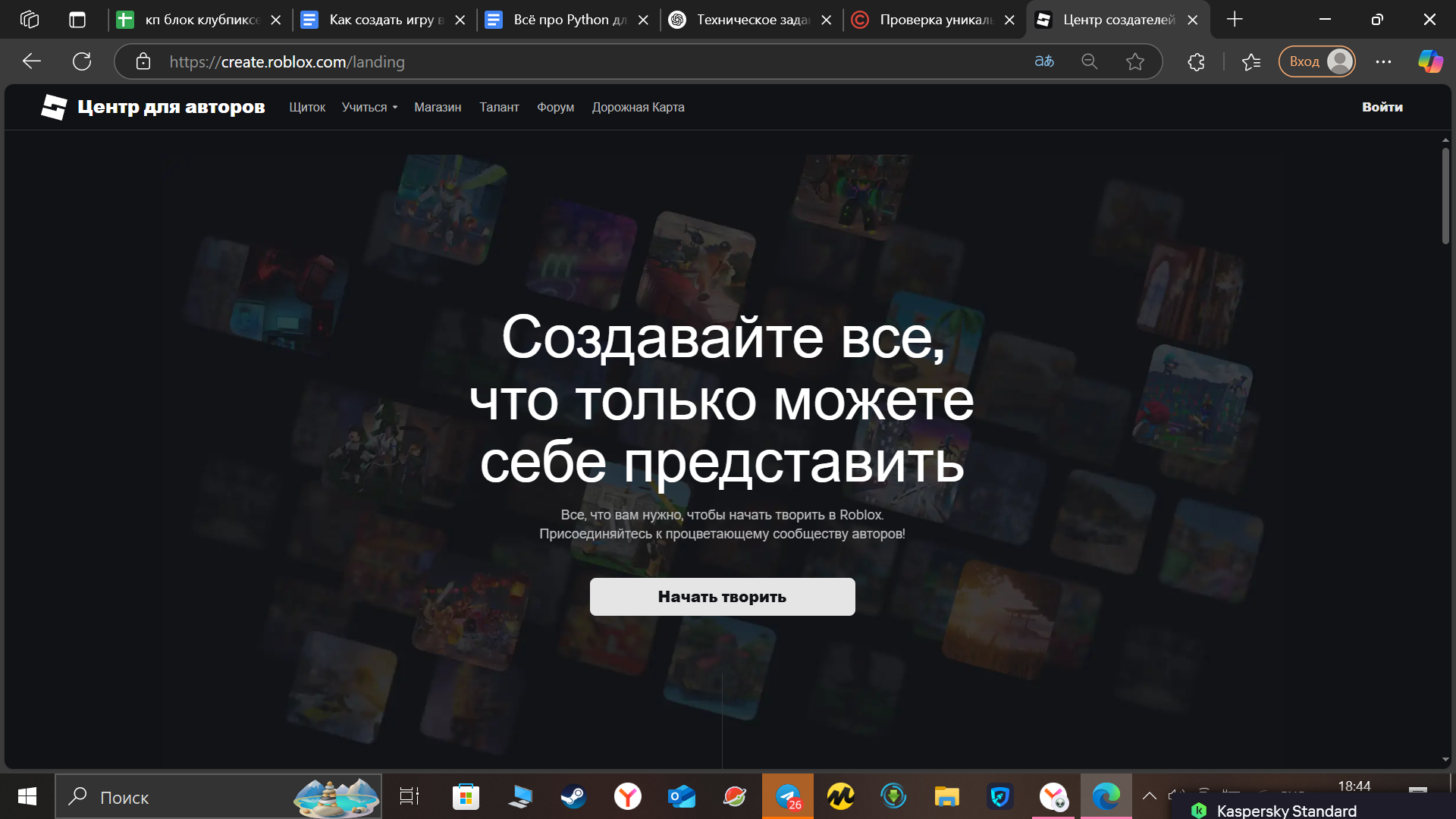Click the Windows 'Поиск' search box
This screenshot has width=1456, height=819.
click(x=218, y=796)
